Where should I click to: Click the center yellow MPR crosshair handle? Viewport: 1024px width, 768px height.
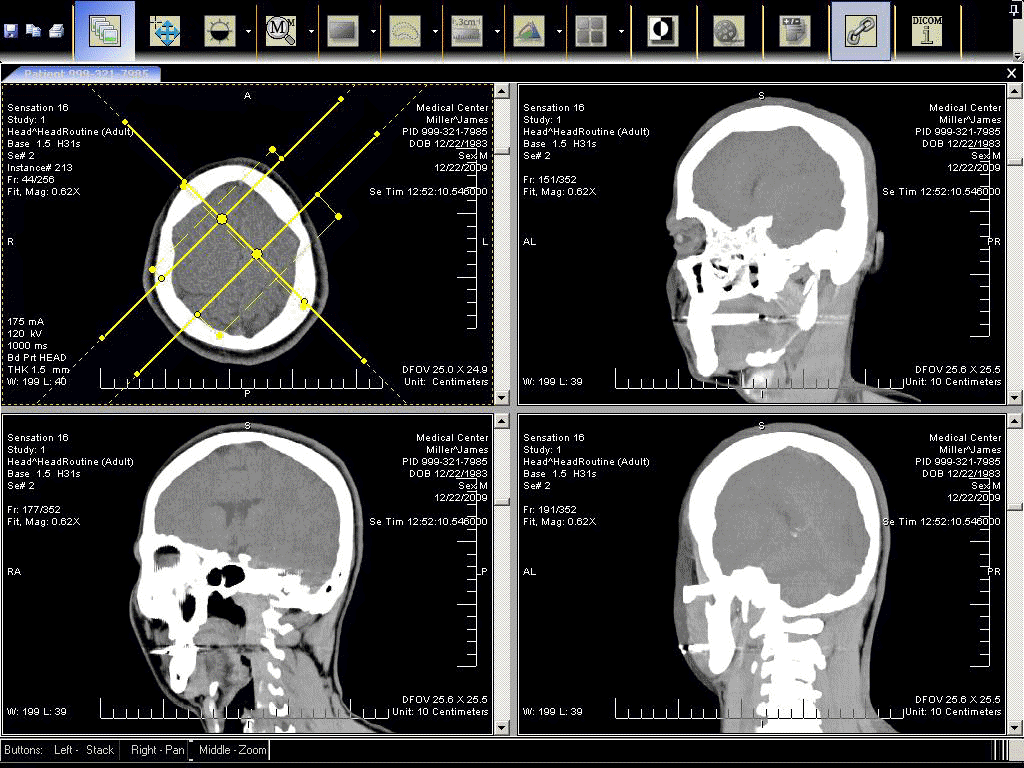coord(257,254)
